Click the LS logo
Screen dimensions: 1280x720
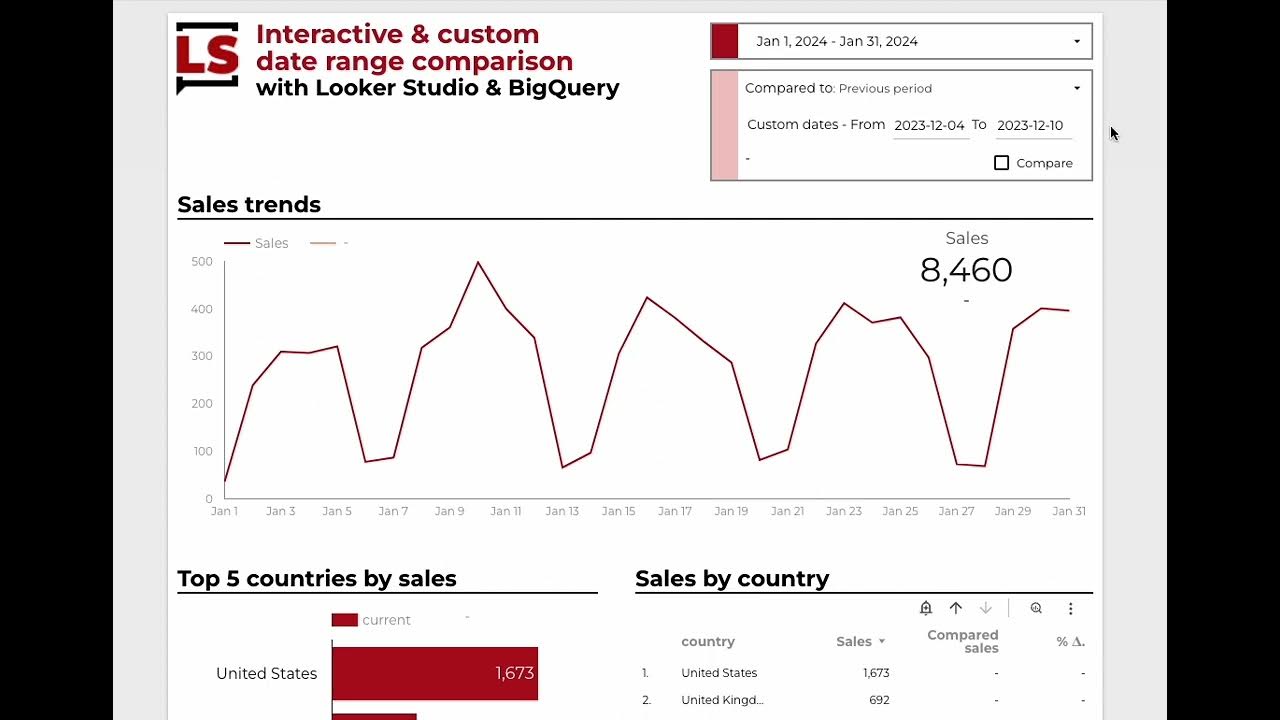tap(207, 58)
